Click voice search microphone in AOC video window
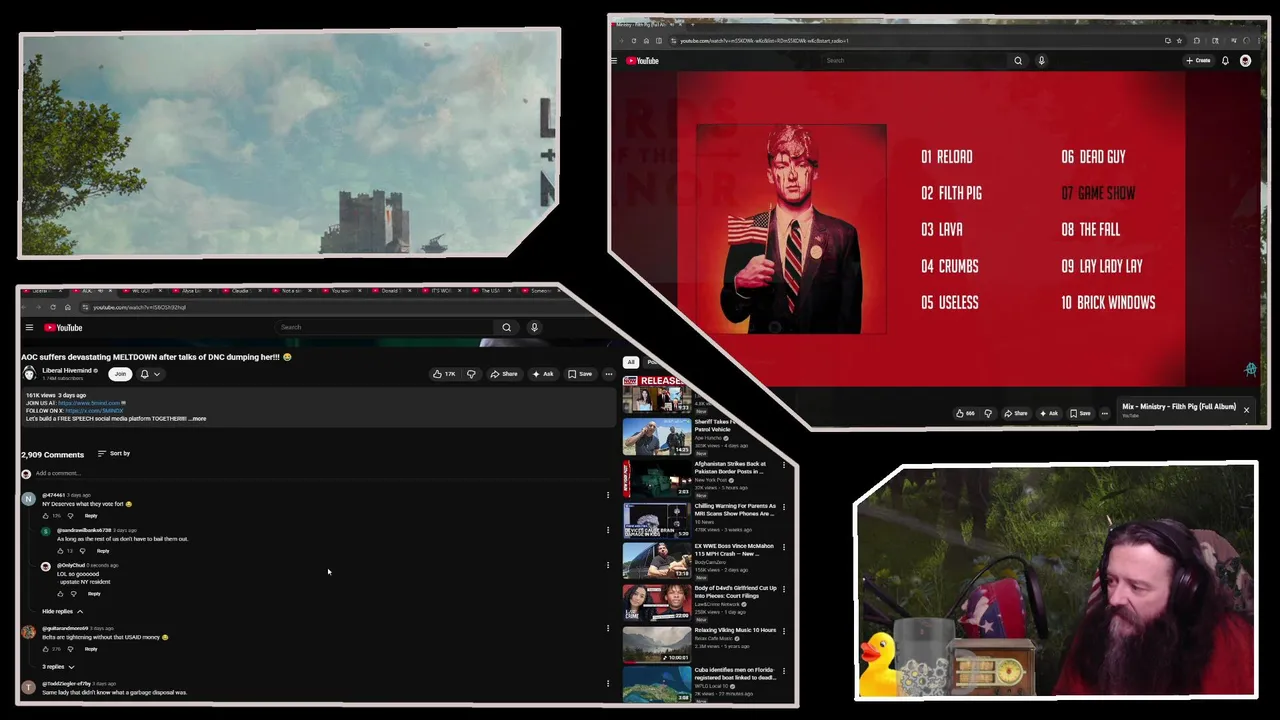This screenshot has height=720, width=1280. point(534,327)
